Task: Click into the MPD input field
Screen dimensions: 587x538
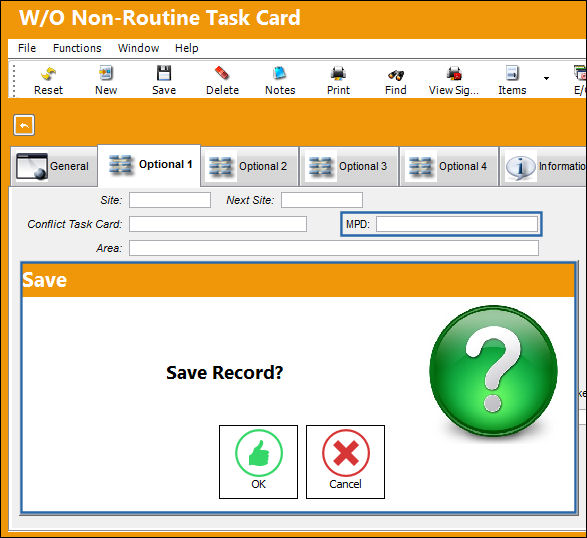Action: pos(457,224)
